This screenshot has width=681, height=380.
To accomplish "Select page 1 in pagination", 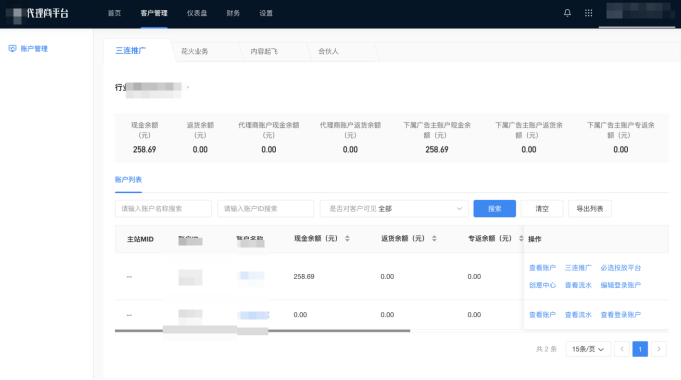I will point(640,349).
